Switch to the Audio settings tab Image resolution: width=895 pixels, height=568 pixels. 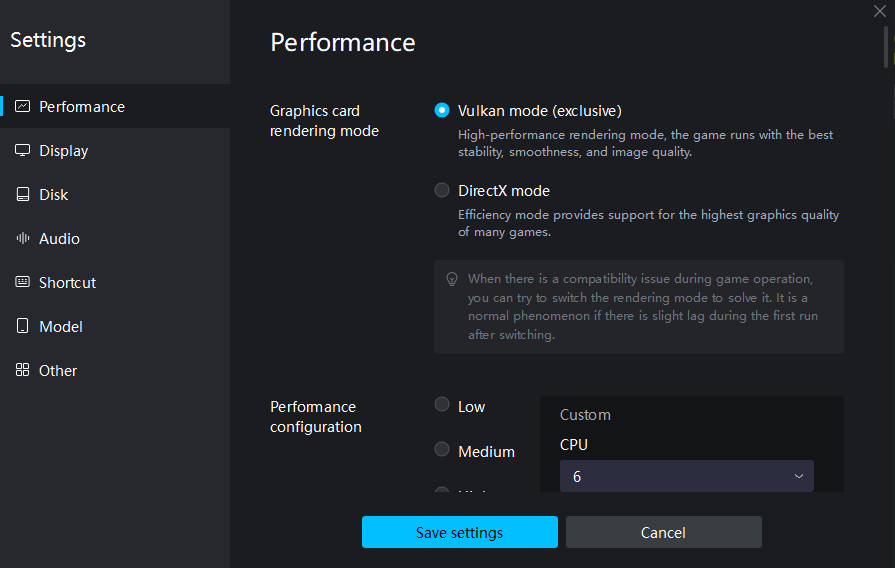[x=59, y=239]
